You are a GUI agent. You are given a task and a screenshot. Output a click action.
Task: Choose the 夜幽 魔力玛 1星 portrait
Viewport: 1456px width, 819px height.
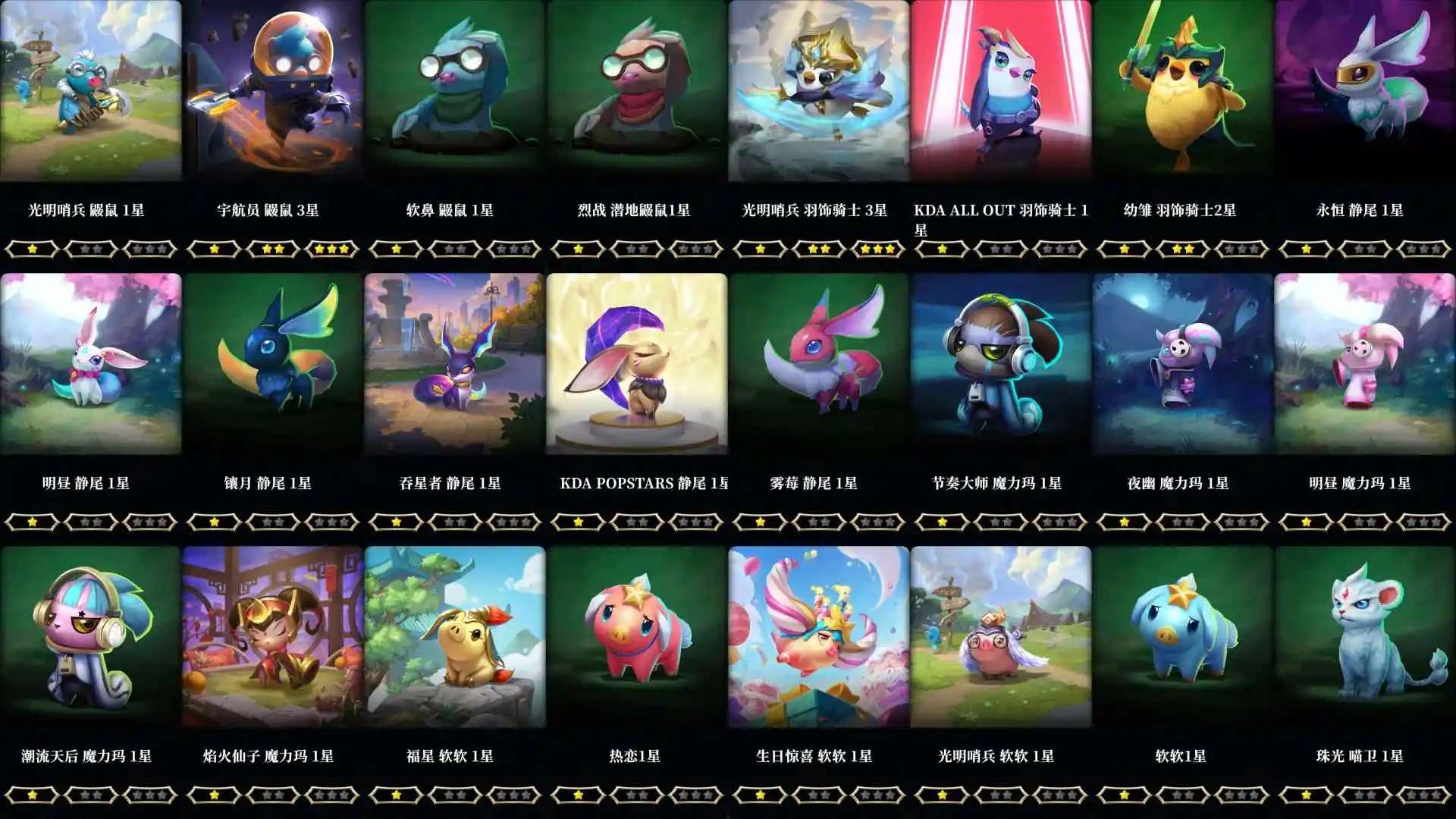(1183, 364)
